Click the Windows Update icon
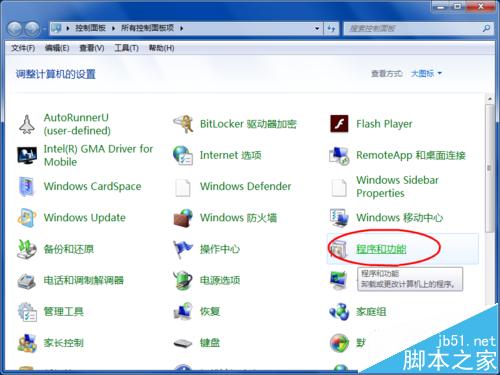 pyautogui.click(x=27, y=218)
